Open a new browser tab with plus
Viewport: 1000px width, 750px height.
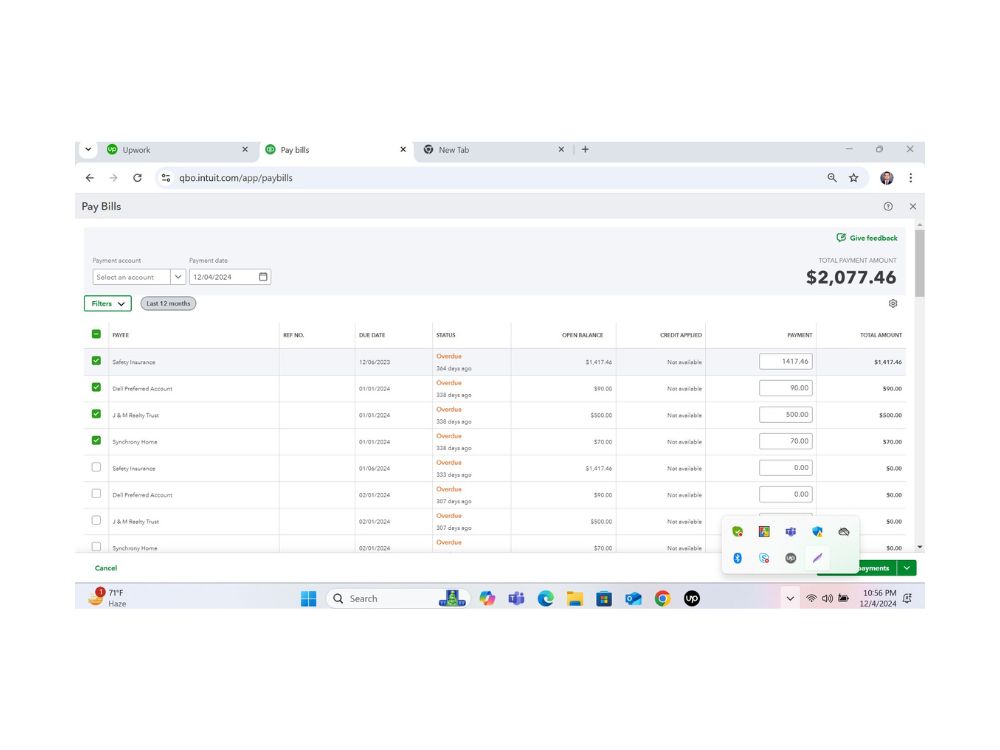[x=585, y=149]
